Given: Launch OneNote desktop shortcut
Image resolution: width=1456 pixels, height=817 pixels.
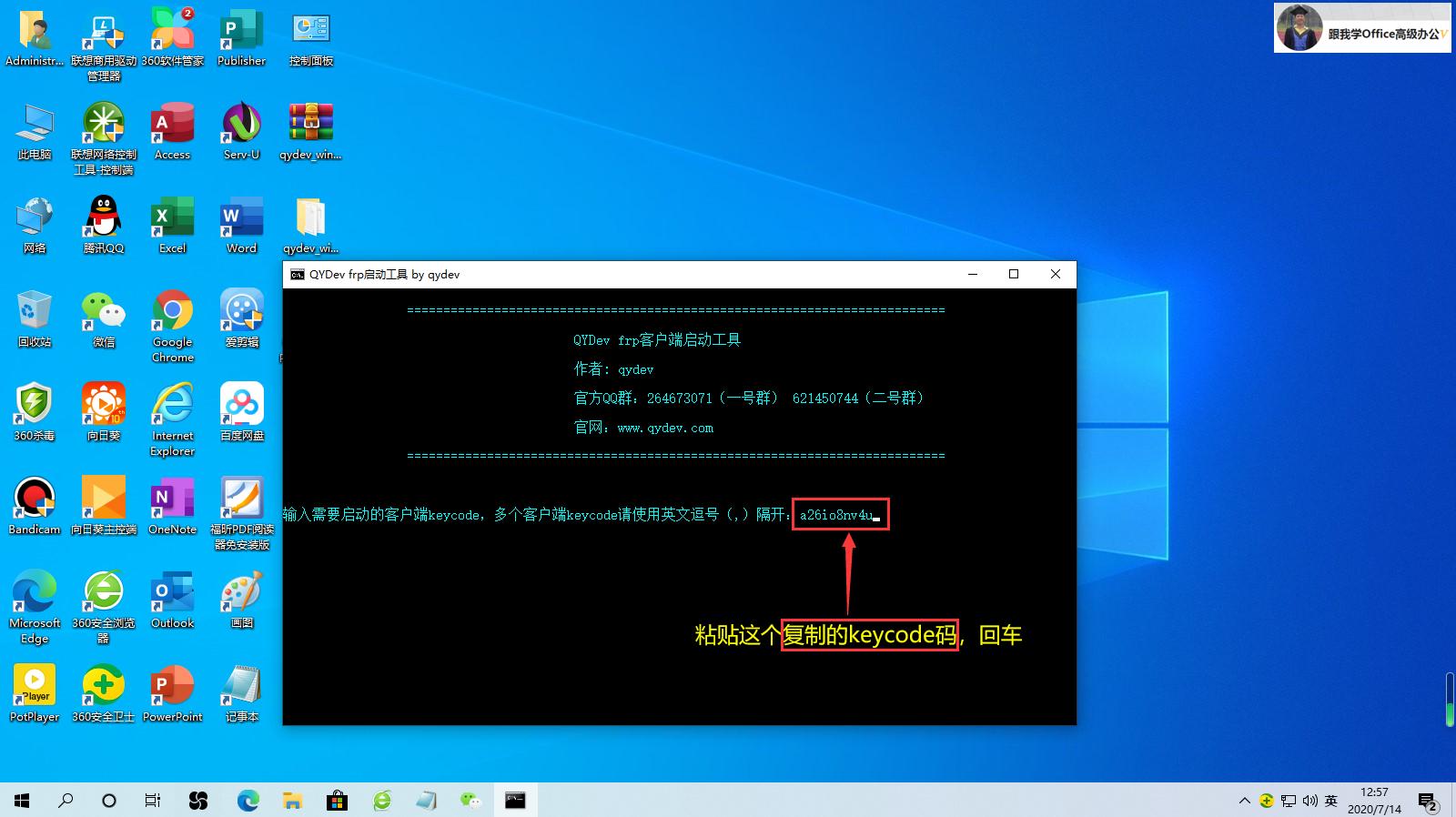Looking at the screenshot, I should [173, 507].
